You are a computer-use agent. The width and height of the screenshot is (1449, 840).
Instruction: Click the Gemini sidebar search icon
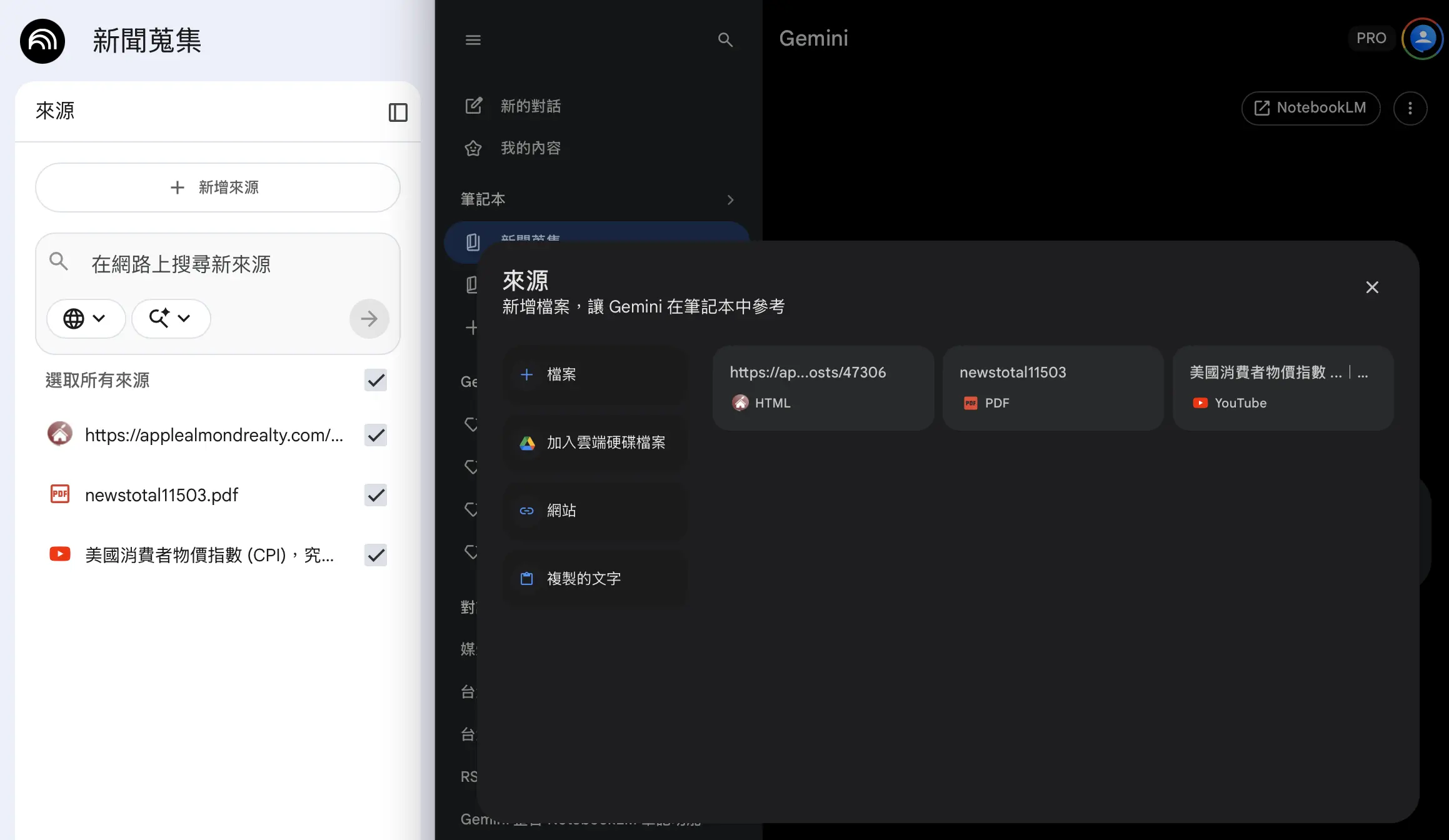pos(725,40)
